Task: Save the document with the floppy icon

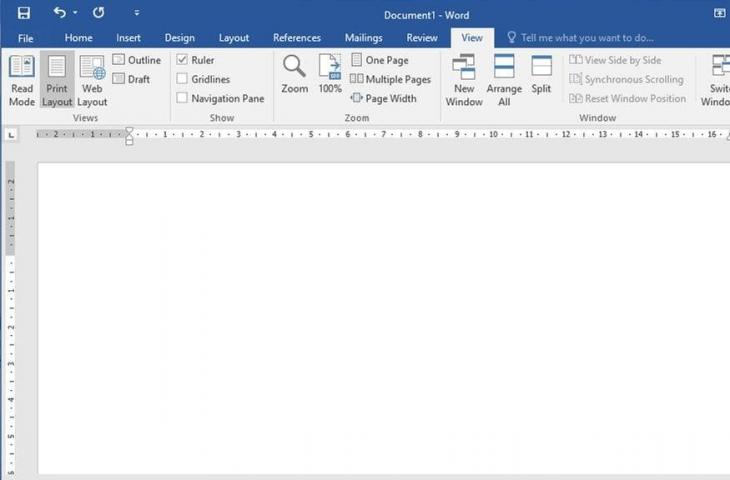Action: coord(24,13)
